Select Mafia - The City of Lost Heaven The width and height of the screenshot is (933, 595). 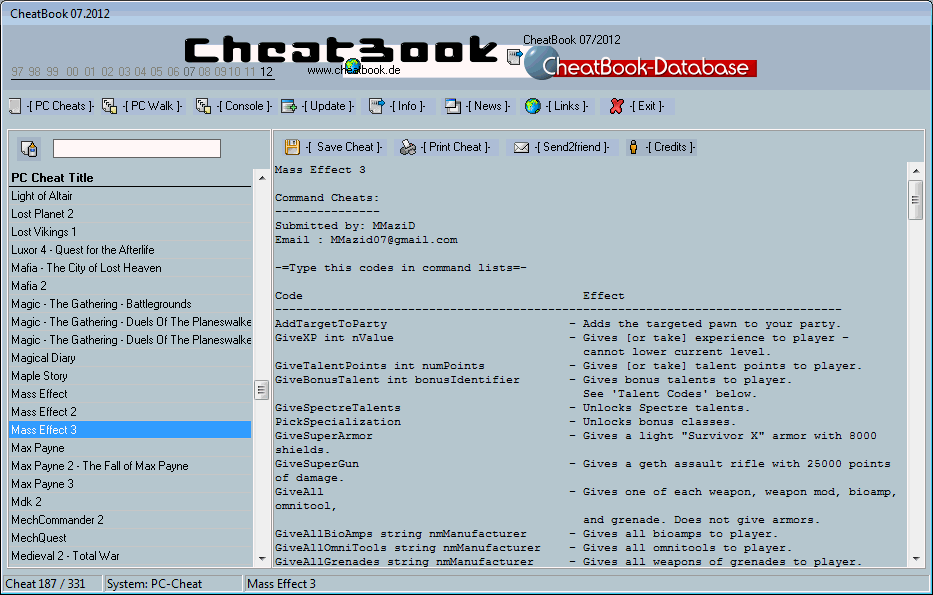pyautogui.click(x=130, y=268)
